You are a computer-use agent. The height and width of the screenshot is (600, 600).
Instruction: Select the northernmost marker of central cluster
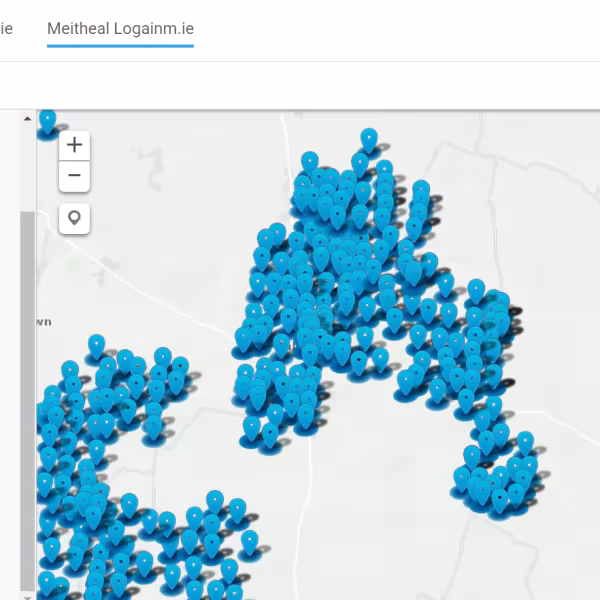click(x=369, y=139)
